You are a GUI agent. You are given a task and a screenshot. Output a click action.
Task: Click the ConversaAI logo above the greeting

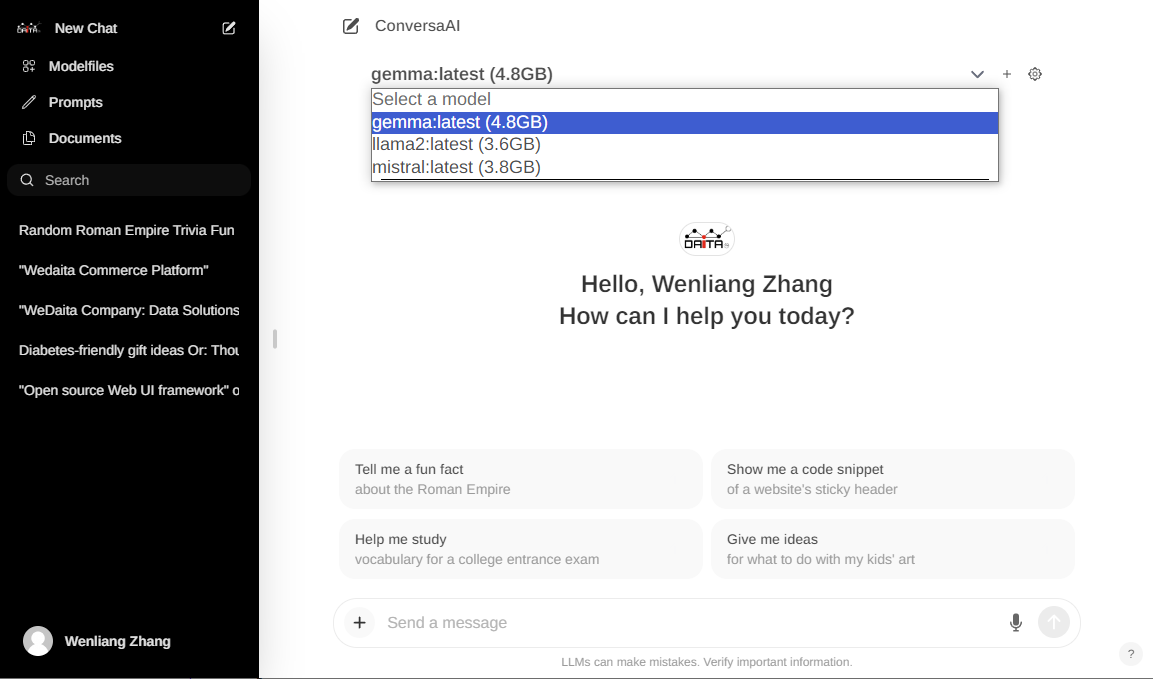pyautogui.click(x=707, y=239)
